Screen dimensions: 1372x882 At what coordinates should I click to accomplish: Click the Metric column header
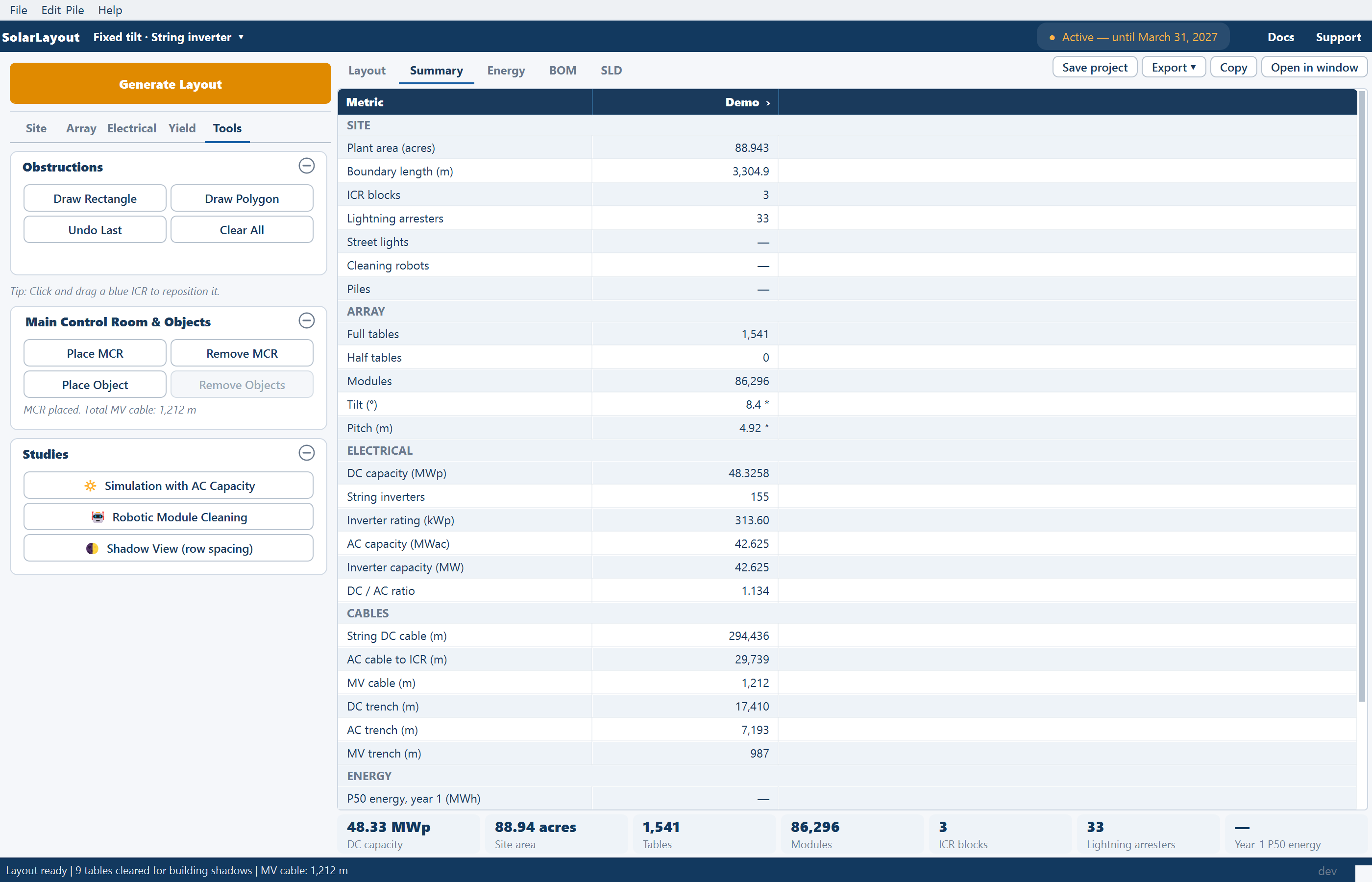tap(465, 102)
